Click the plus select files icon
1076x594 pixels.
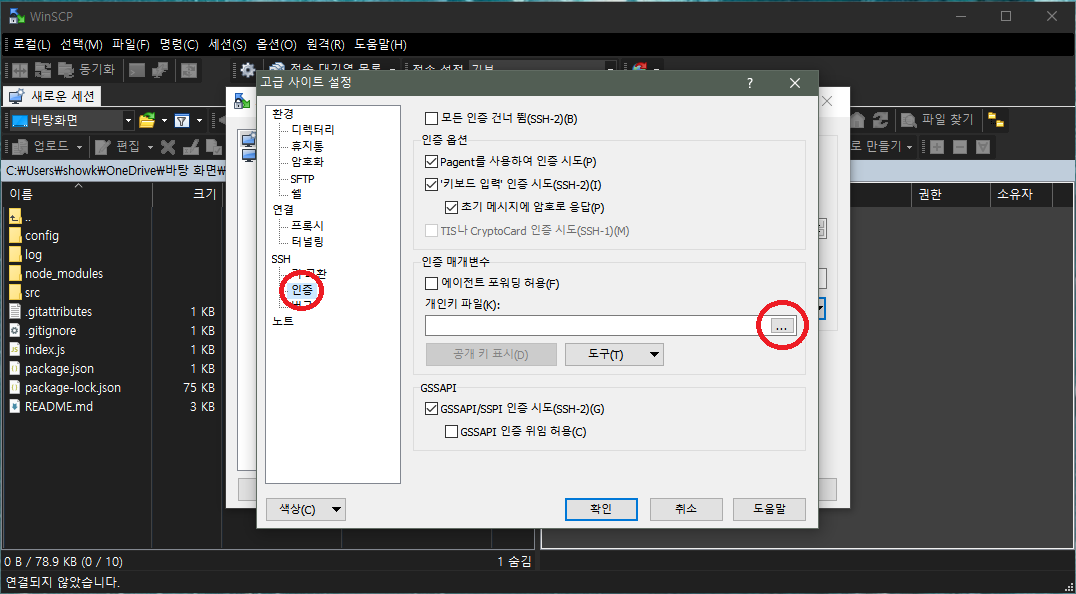click(937, 147)
